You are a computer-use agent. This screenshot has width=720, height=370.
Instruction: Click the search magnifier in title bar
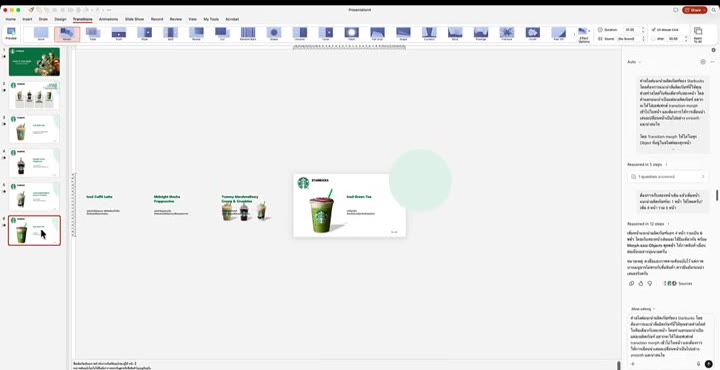714,10
